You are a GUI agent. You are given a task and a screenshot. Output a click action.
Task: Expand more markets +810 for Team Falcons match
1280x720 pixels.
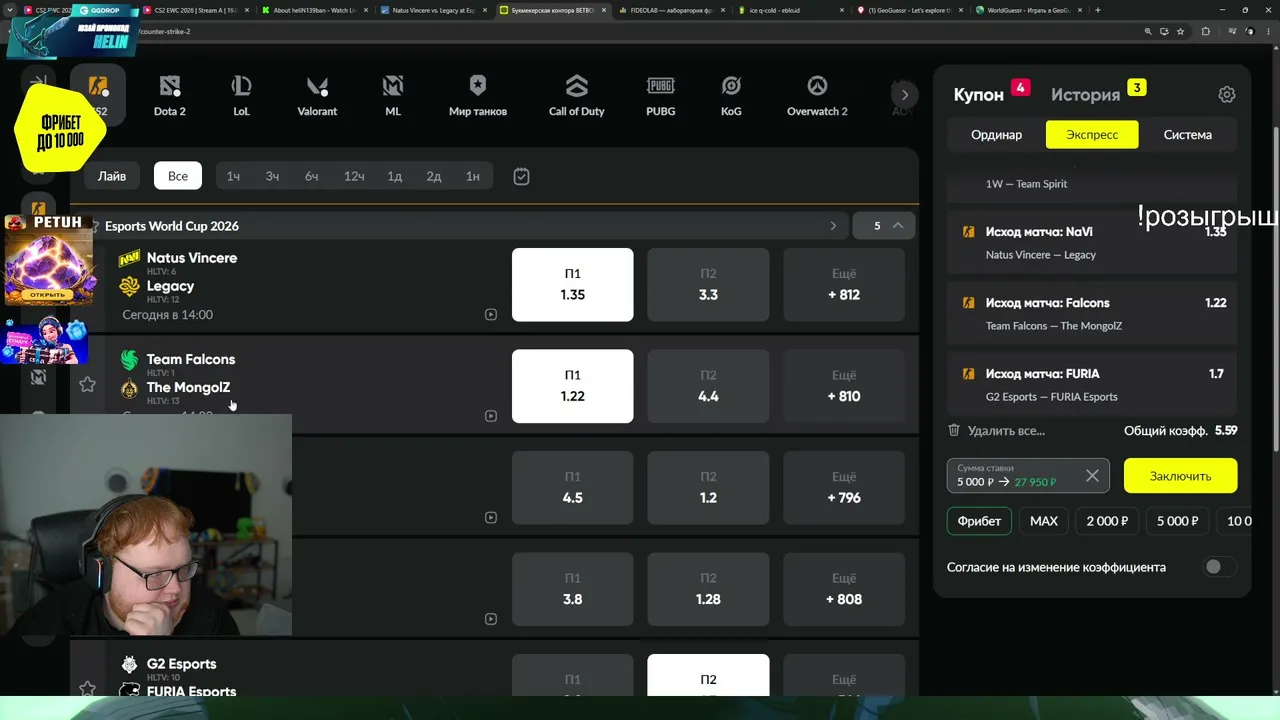(x=844, y=386)
